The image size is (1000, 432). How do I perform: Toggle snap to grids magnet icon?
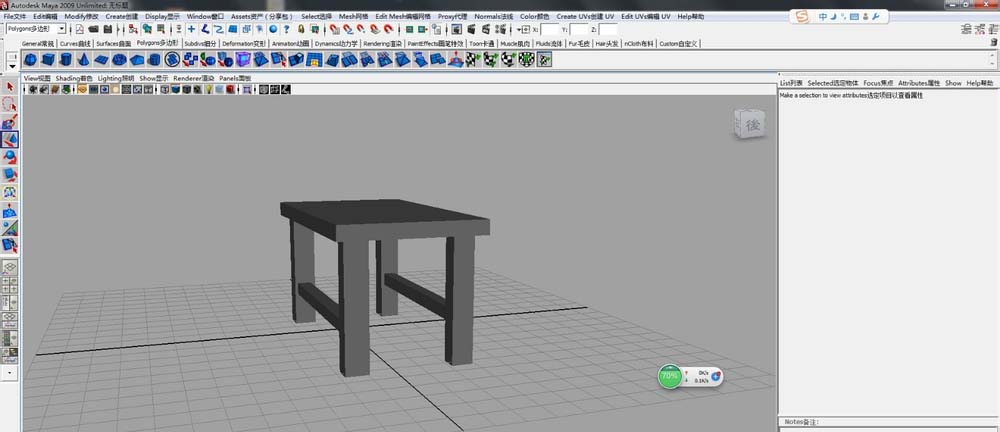(x=335, y=29)
